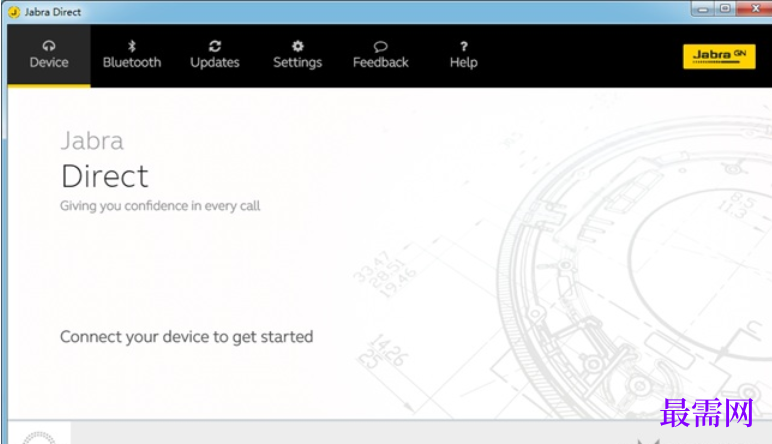This screenshot has width=772, height=444.
Task: Go to the Settings tab
Action: coord(297,55)
